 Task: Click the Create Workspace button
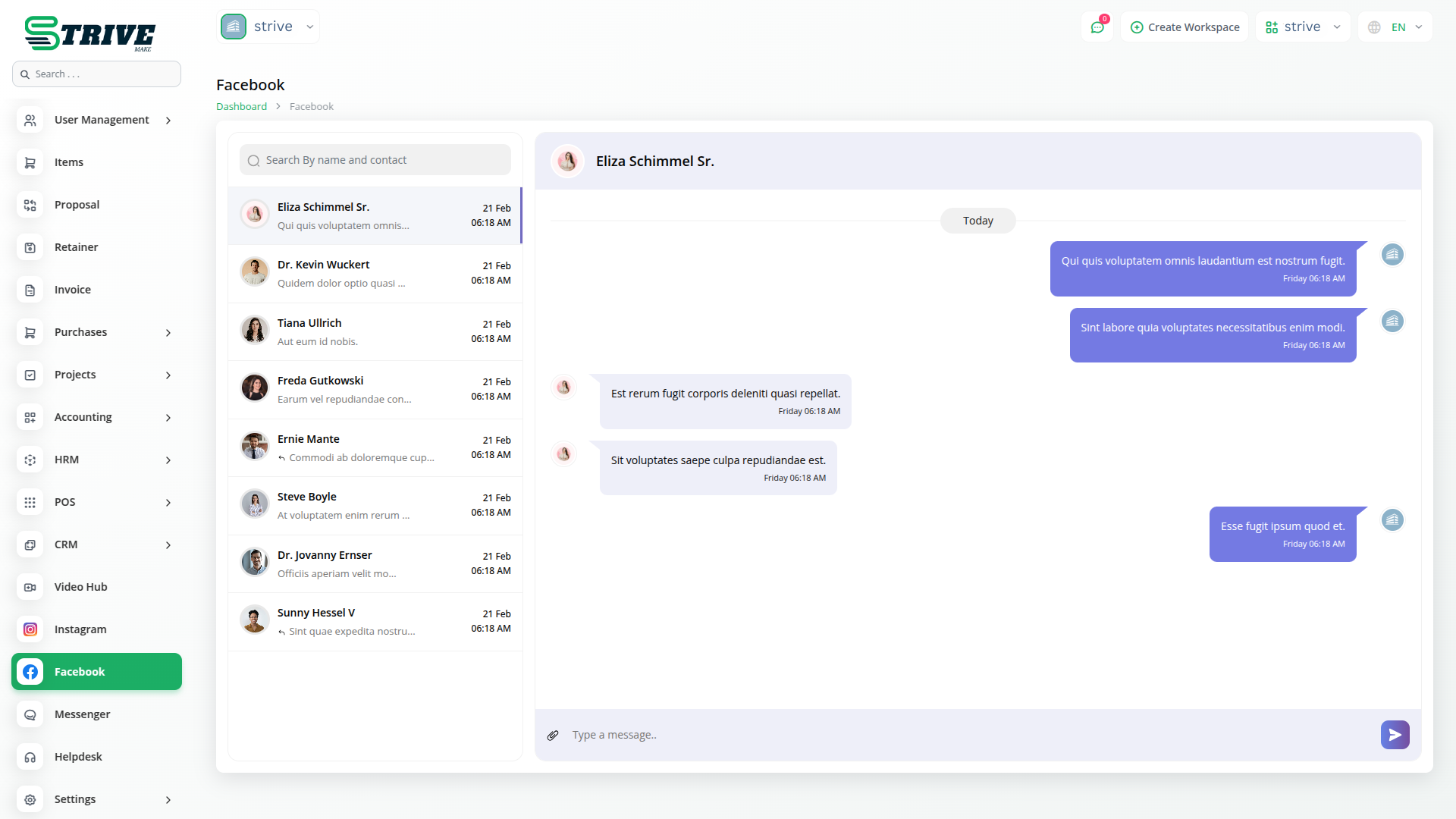1185,27
